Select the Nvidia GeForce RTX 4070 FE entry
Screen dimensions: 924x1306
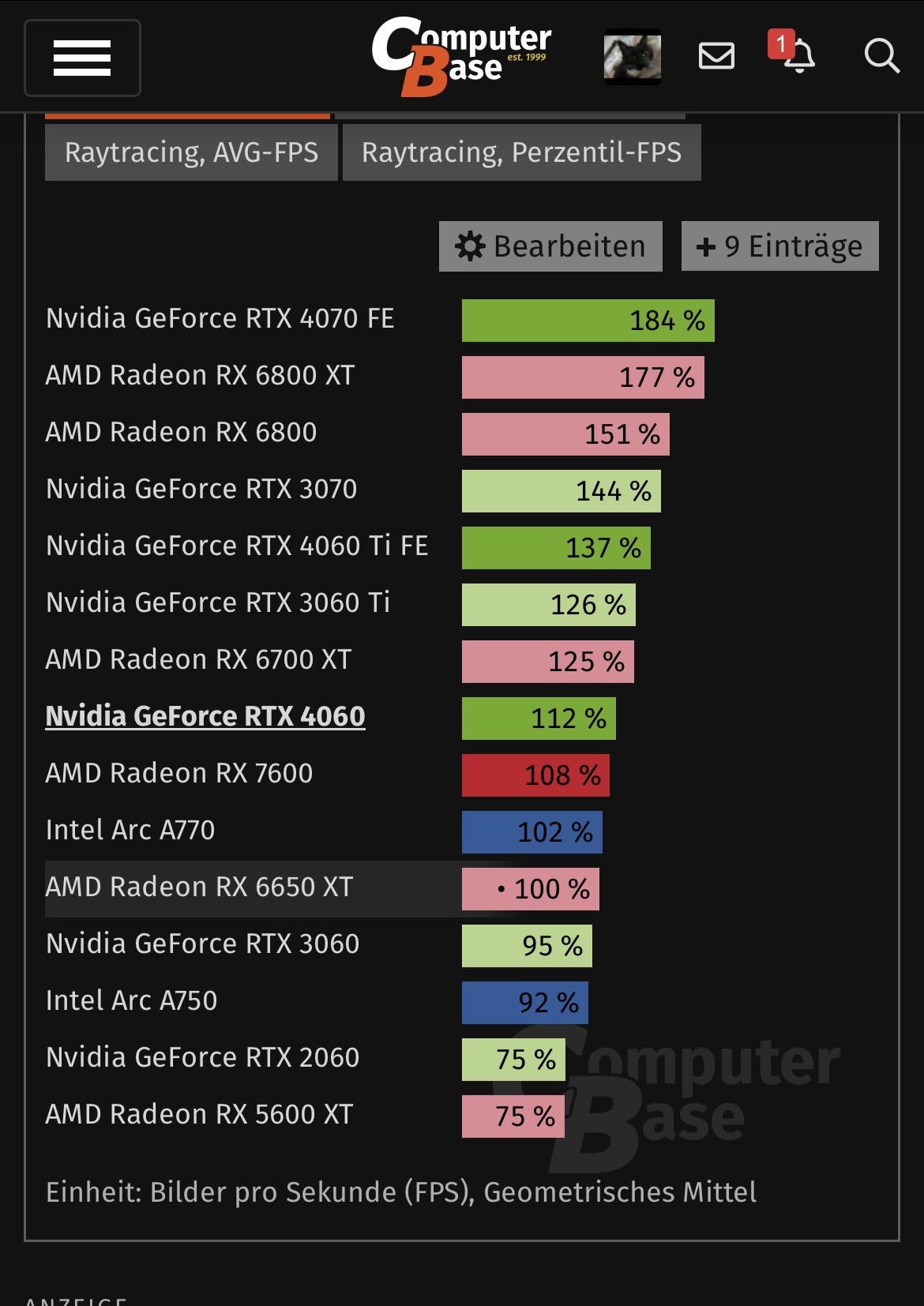[x=220, y=319]
